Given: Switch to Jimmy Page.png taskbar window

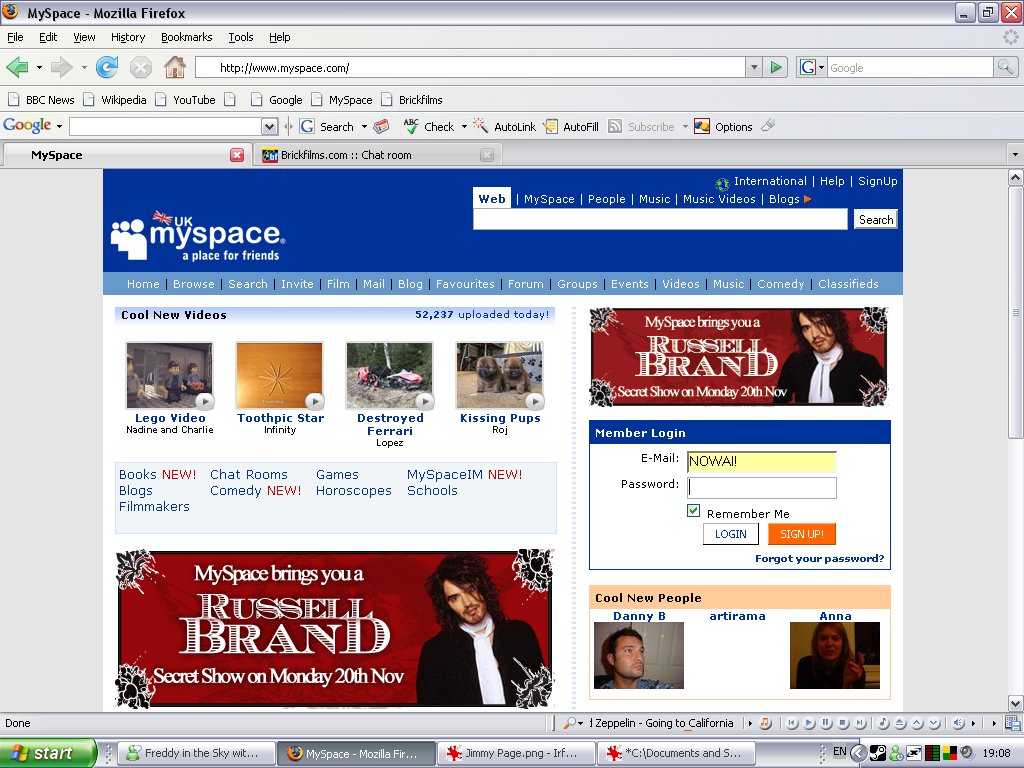Looking at the screenshot, I should pos(517,753).
